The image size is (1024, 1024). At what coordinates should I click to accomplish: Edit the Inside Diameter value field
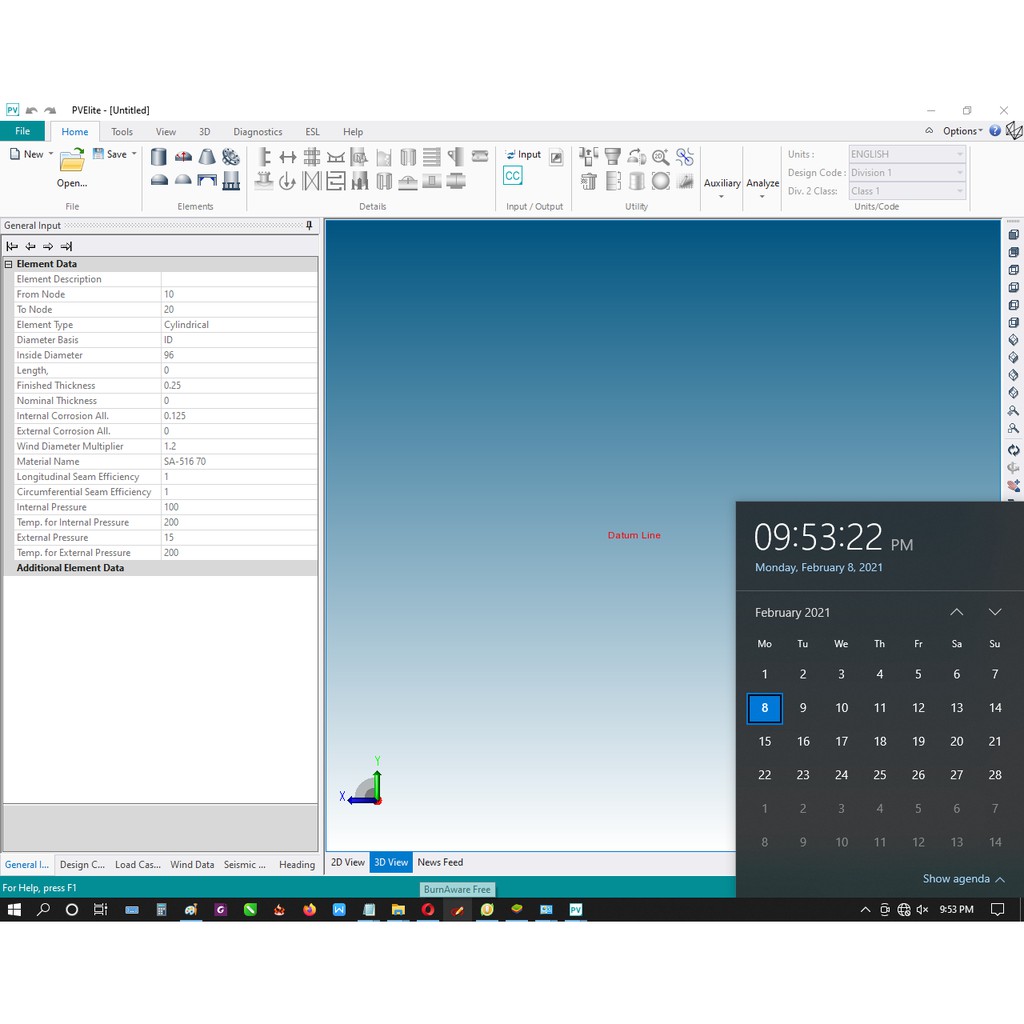(x=238, y=355)
